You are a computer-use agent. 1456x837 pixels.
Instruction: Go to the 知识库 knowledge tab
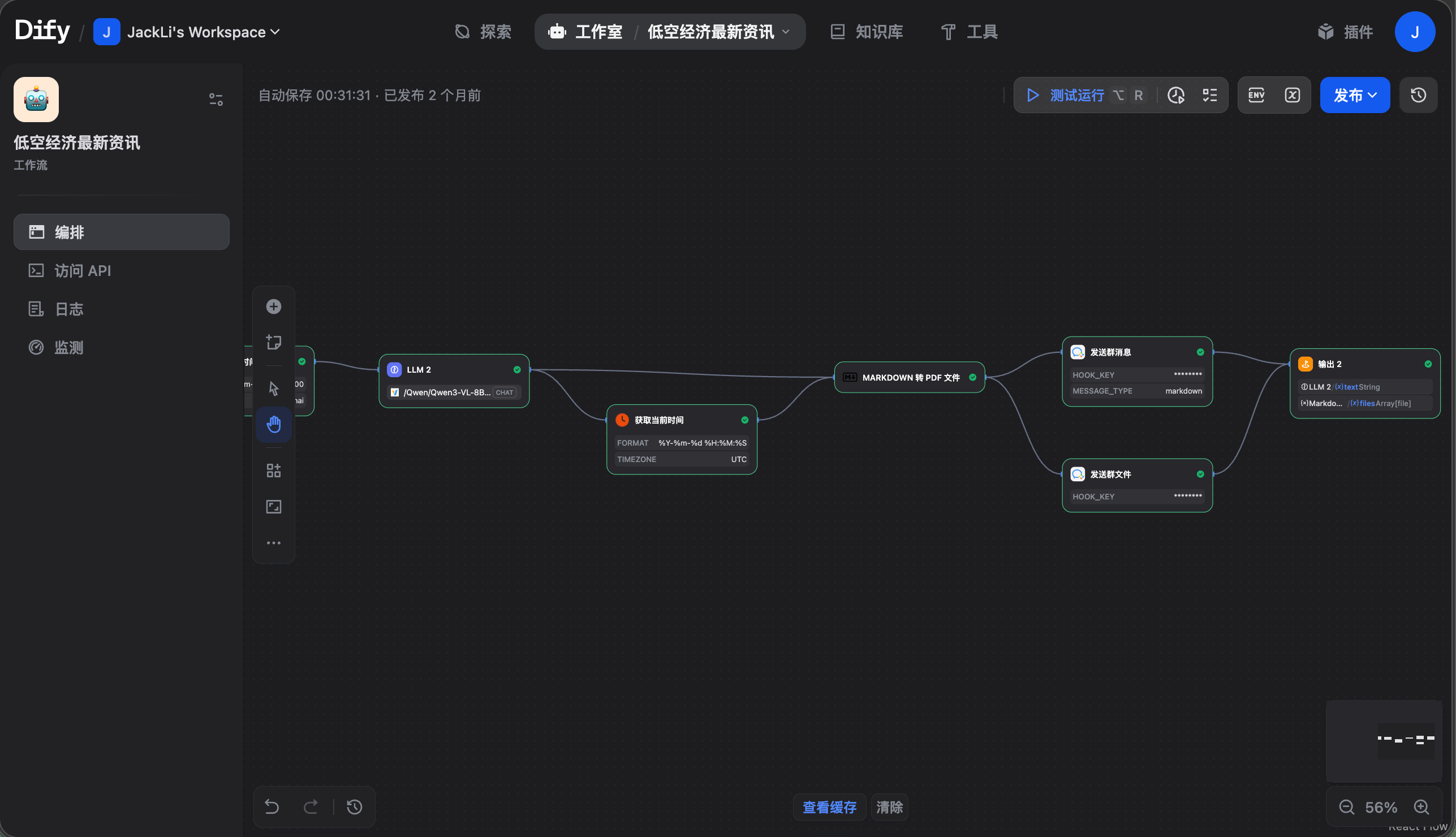coord(867,32)
